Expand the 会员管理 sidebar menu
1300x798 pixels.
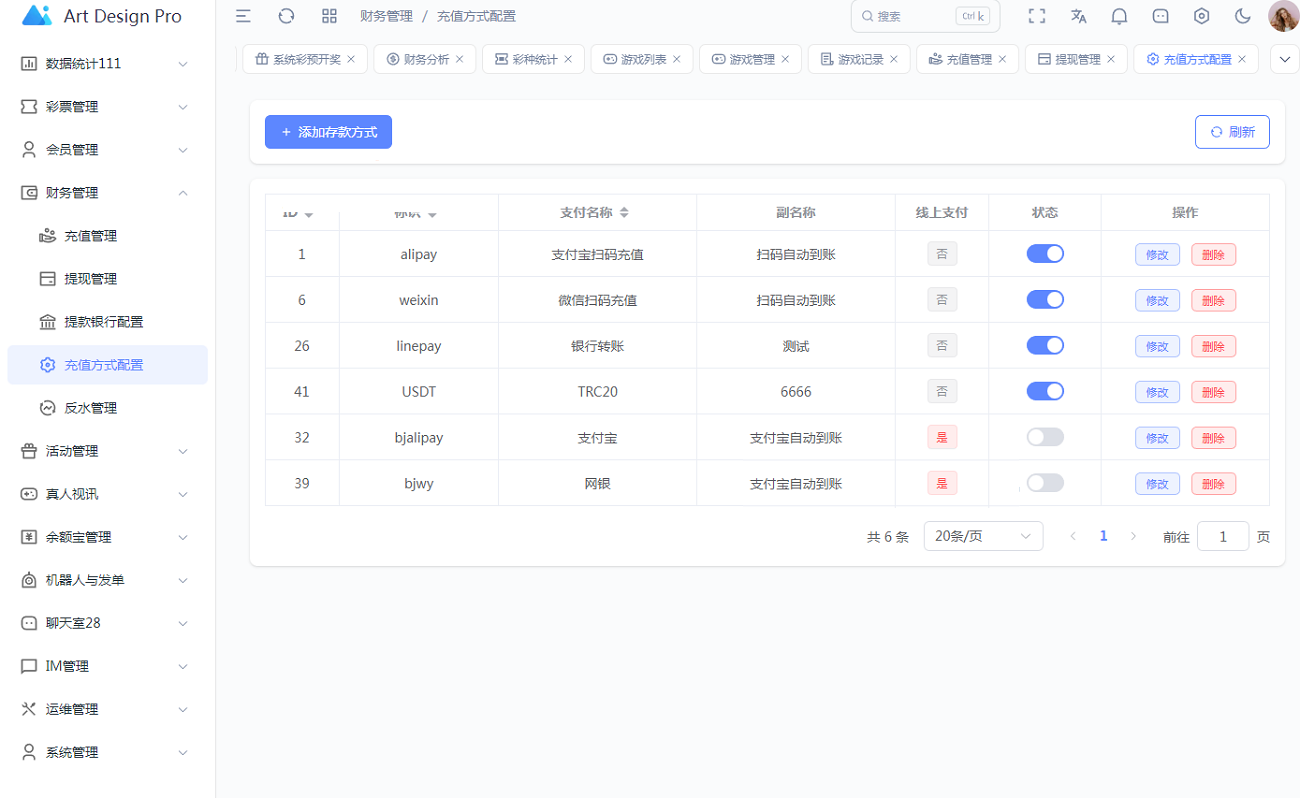click(107, 150)
